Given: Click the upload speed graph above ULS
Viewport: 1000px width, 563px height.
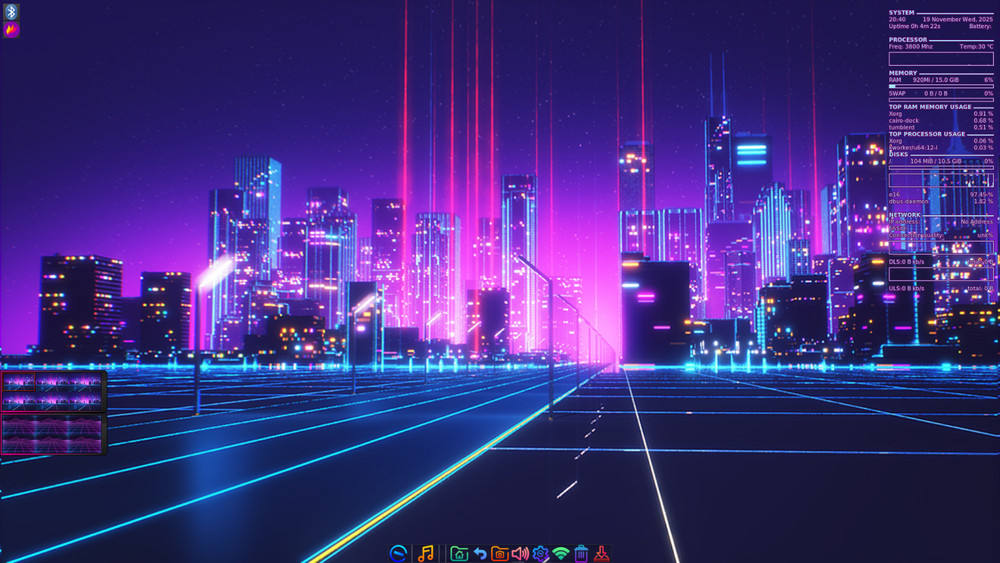Looking at the screenshot, I should (941, 274).
